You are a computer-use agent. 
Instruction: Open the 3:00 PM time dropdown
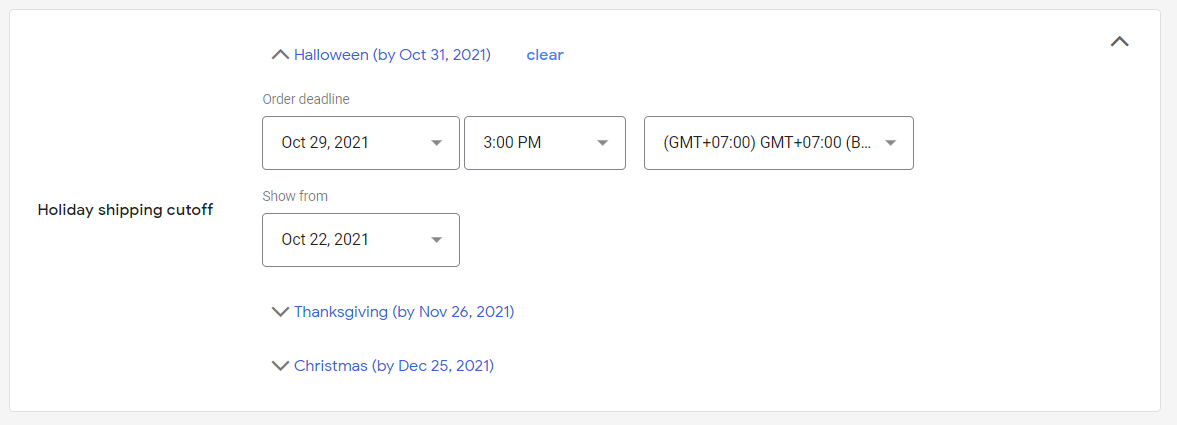pos(545,143)
